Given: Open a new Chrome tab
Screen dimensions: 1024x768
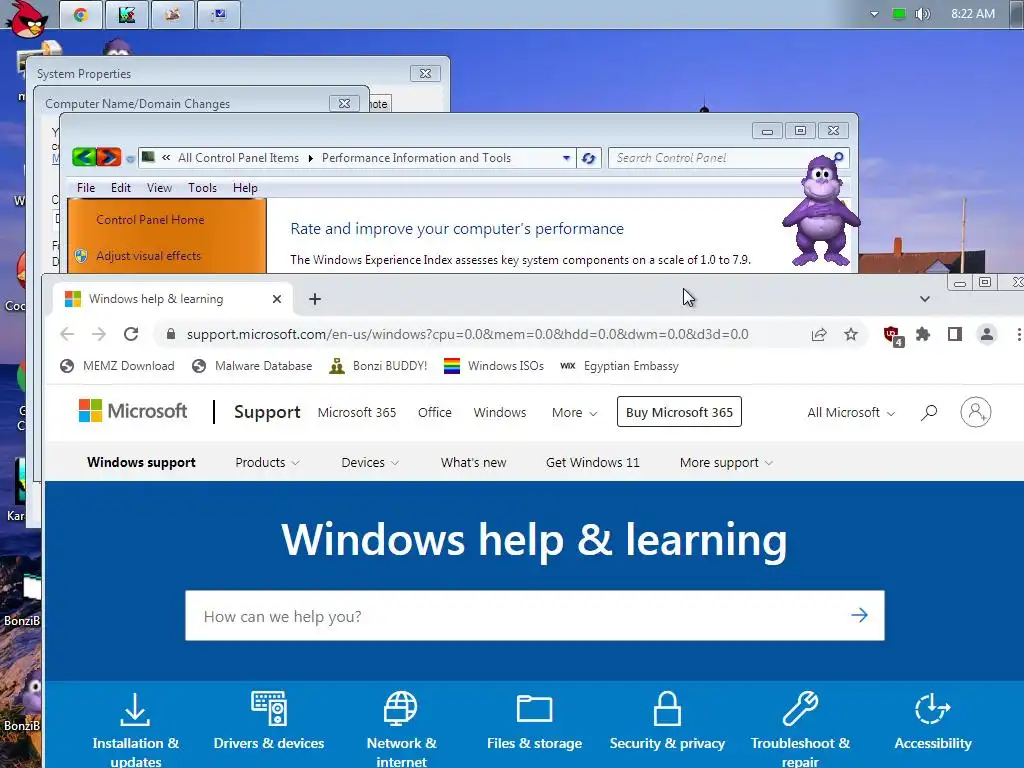Looking at the screenshot, I should (x=315, y=299).
